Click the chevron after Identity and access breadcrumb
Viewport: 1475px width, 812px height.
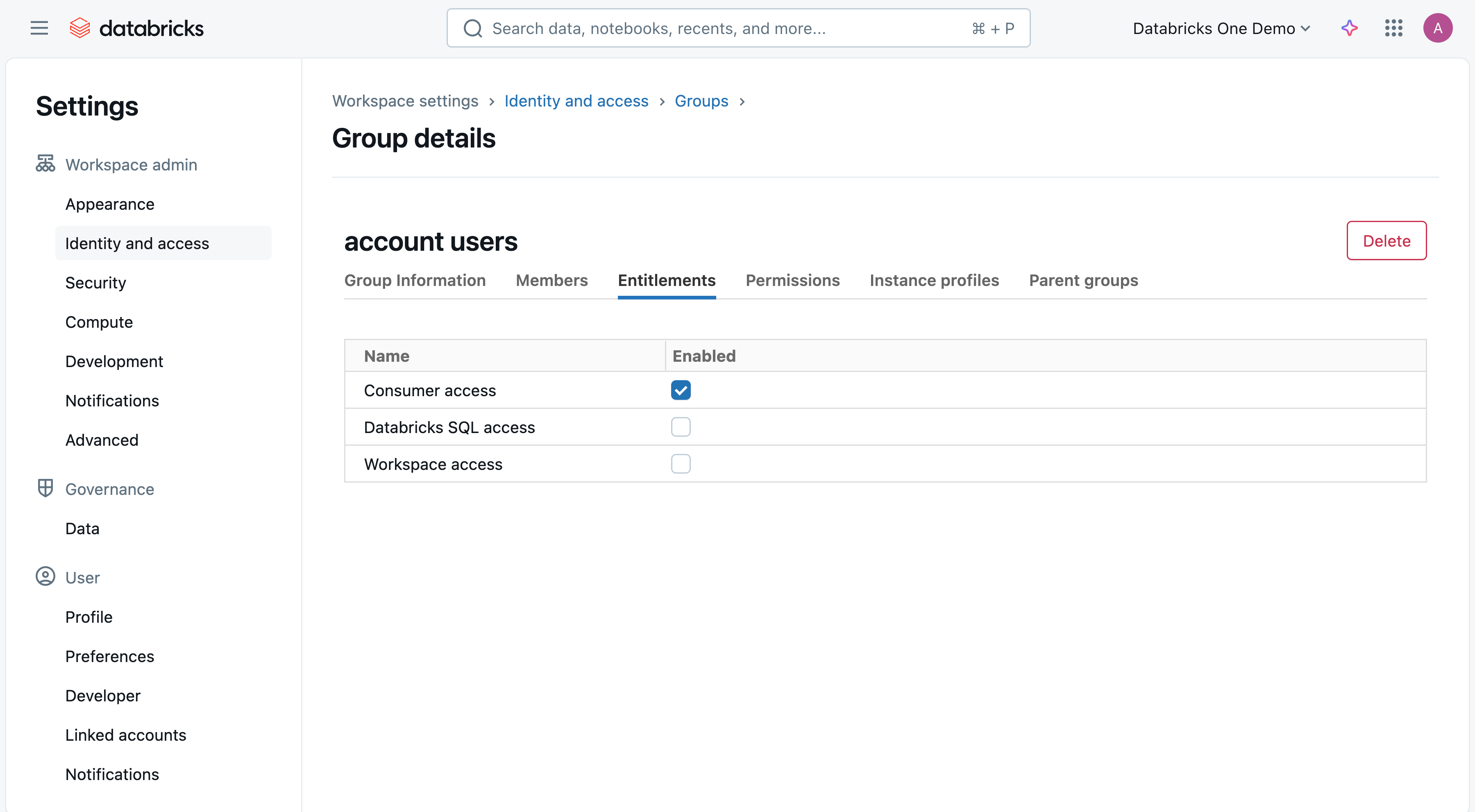pos(662,101)
